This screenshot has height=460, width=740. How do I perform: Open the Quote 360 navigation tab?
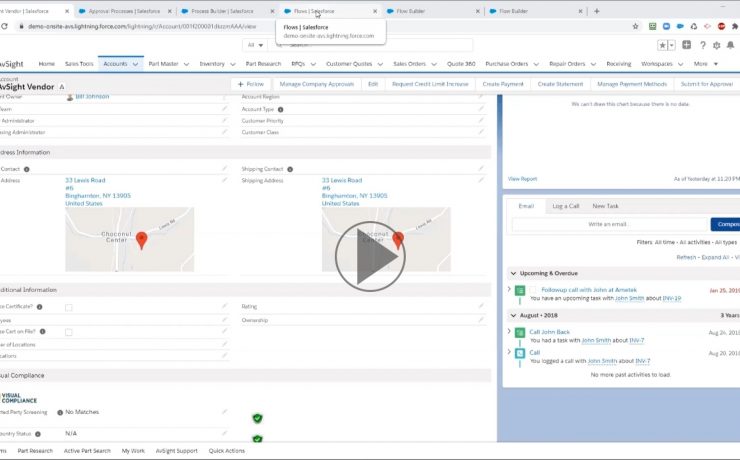(461, 64)
